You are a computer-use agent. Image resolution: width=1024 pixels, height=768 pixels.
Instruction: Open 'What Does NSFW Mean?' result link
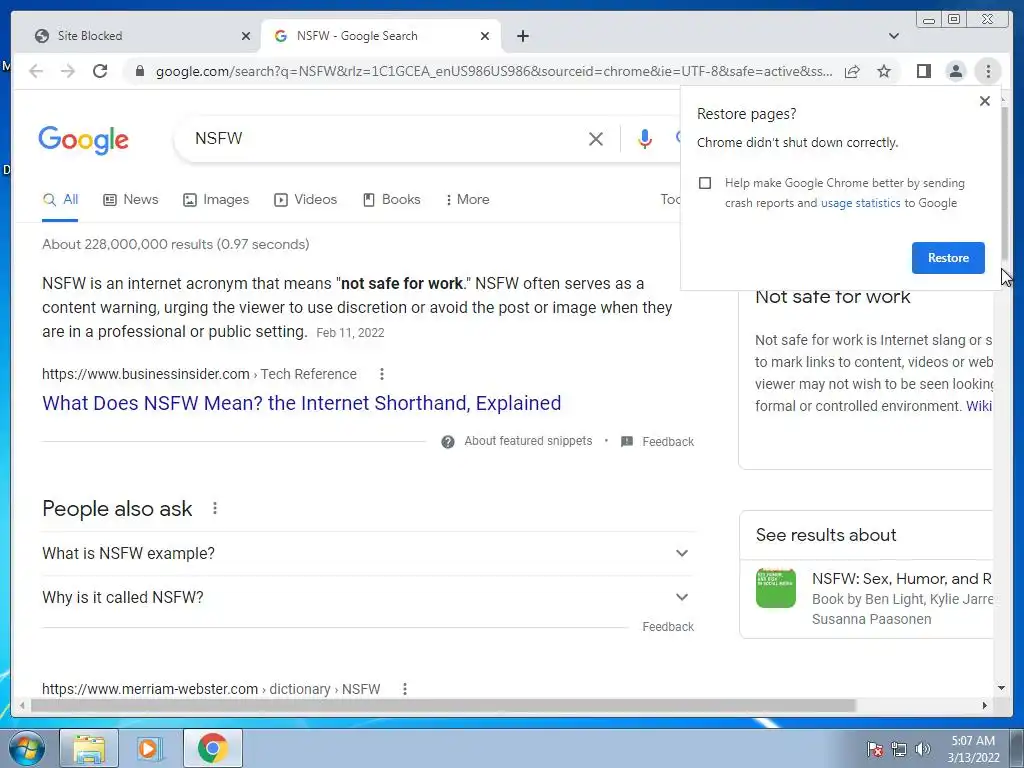(x=301, y=403)
